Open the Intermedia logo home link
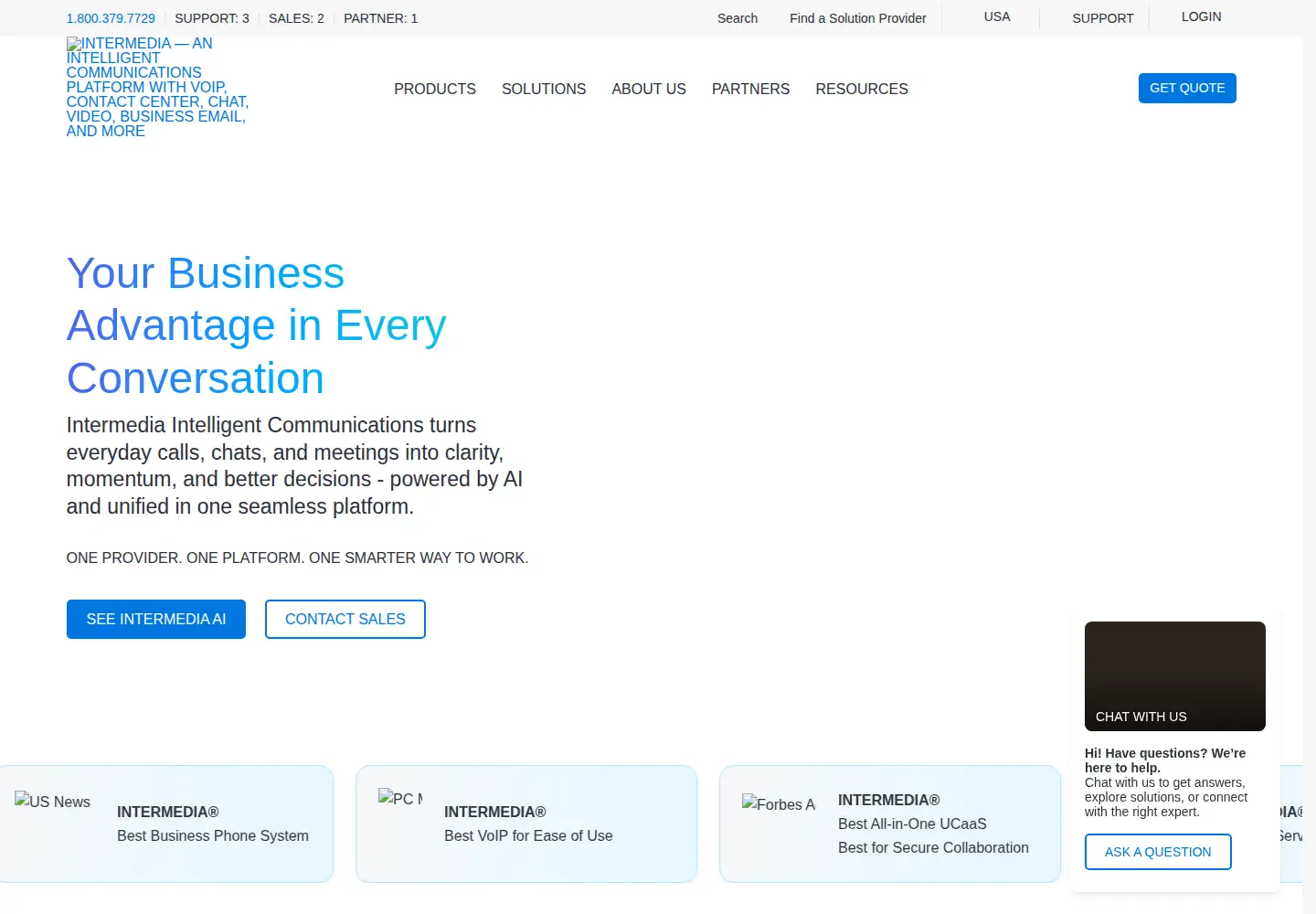Screen dimensions: 1316x914 coord(157,87)
